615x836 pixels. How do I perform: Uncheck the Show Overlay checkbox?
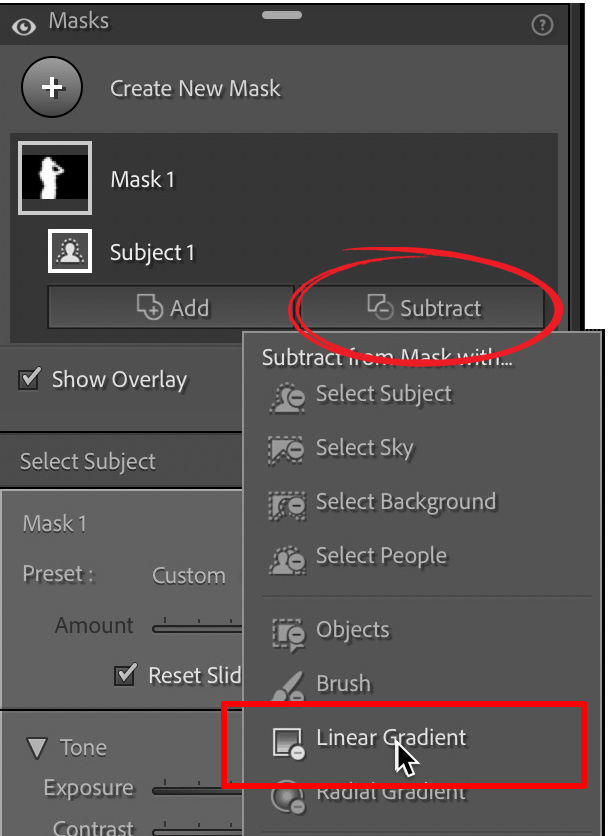pyautogui.click(x=30, y=380)
